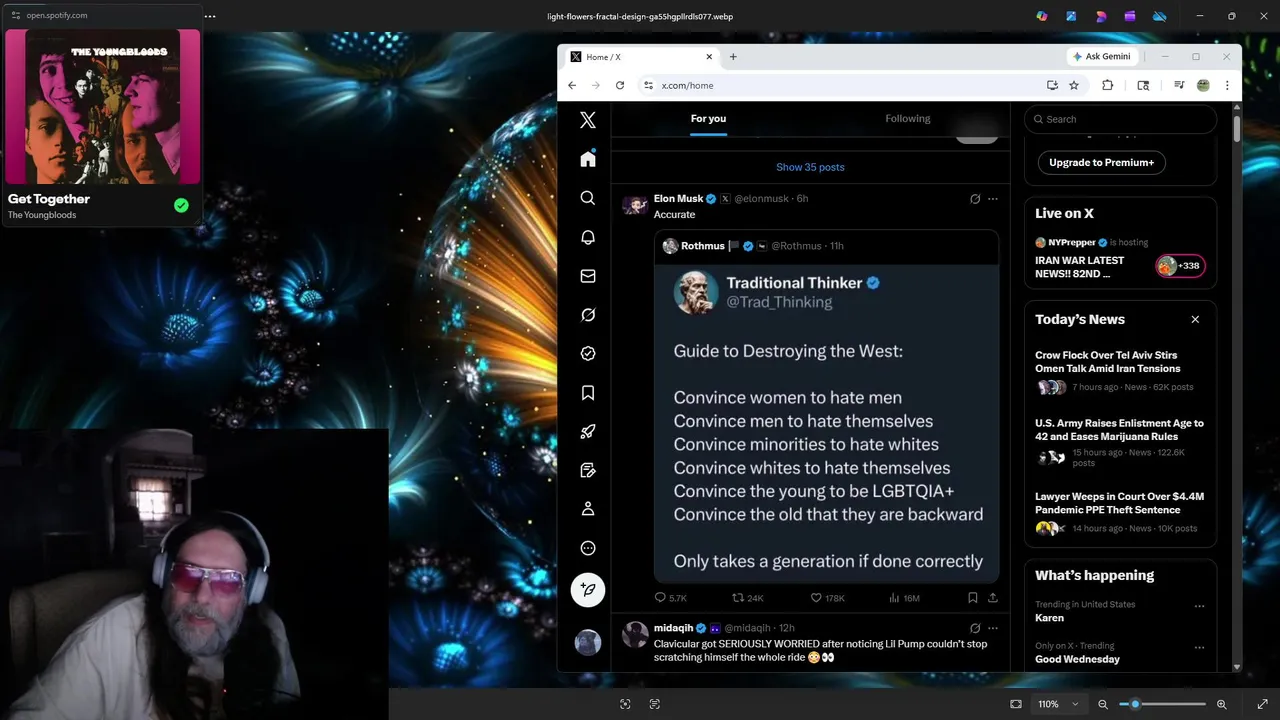The height and width of the screenshot is (720, 1280).
Task: Click Get Together in Spotify mini player
Action: pyautogui.click(x=49, y=199)
